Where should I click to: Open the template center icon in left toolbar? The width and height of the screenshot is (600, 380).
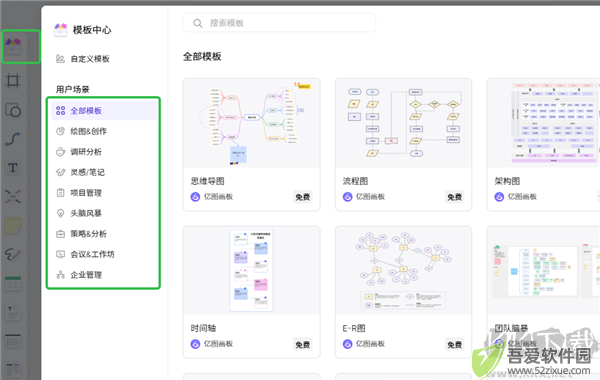coord(13,47)
